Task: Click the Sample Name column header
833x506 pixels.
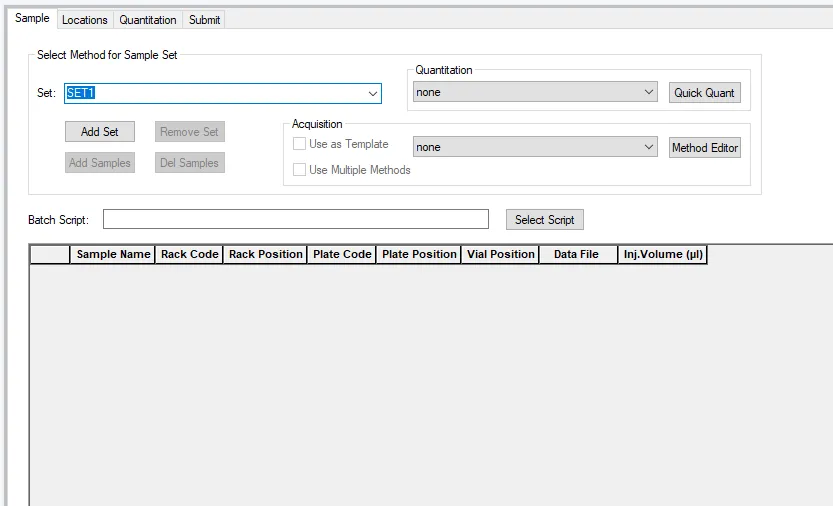Action: click(x=113, y=255)
